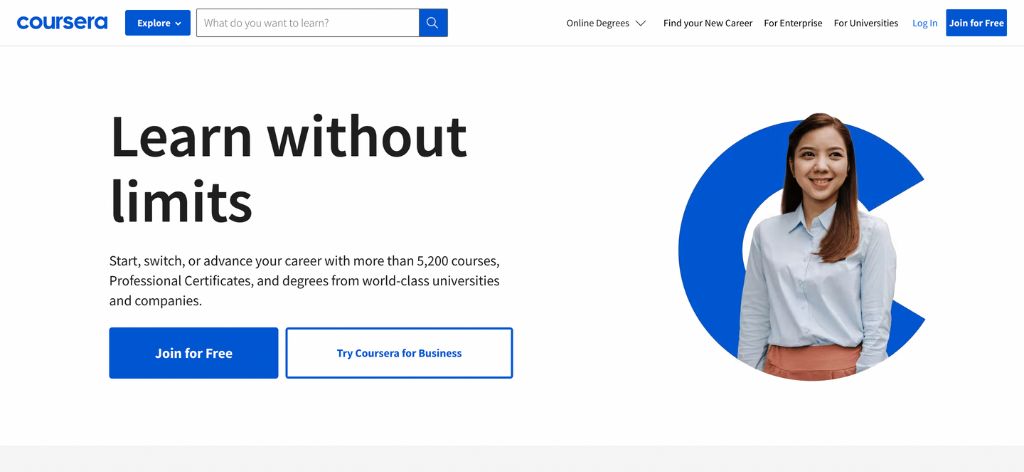1024x472 pixels.
Task: Click the gray band at the page bottom
Action: coord(512,459)
